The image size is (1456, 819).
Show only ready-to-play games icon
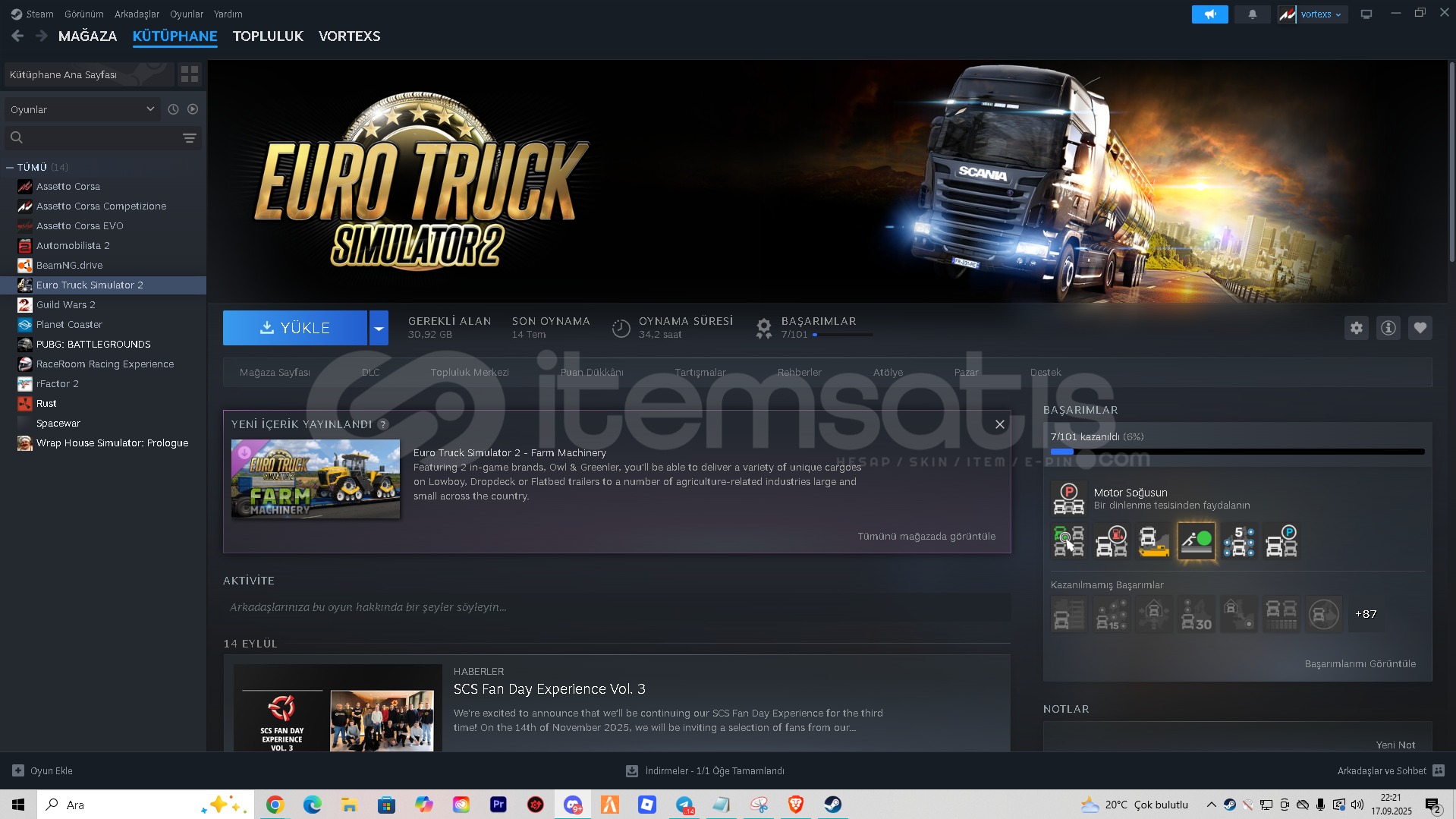(x=193, y=109)
